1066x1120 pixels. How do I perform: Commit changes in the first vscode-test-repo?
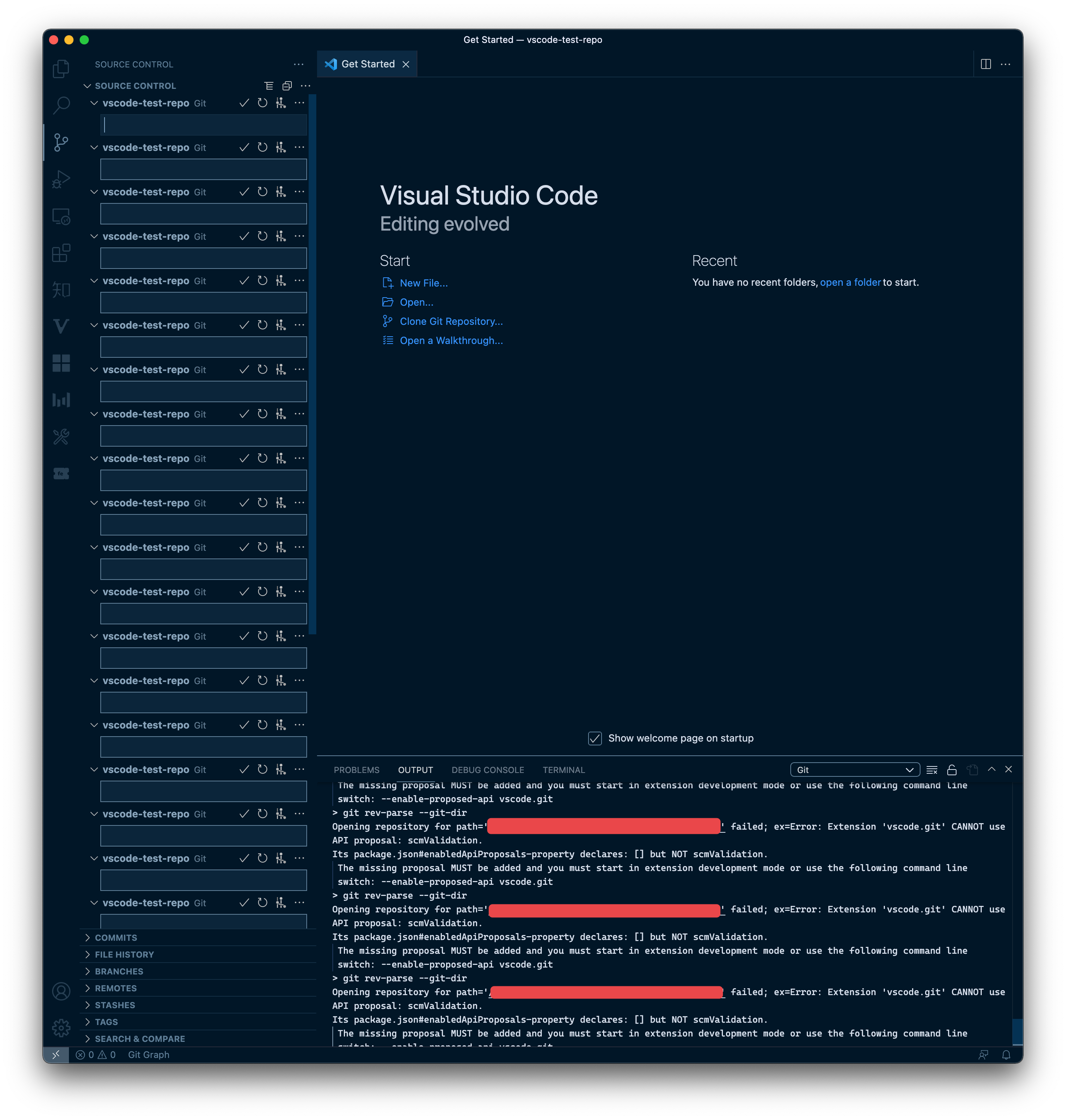pyautogui.click(x=244, y=103)
